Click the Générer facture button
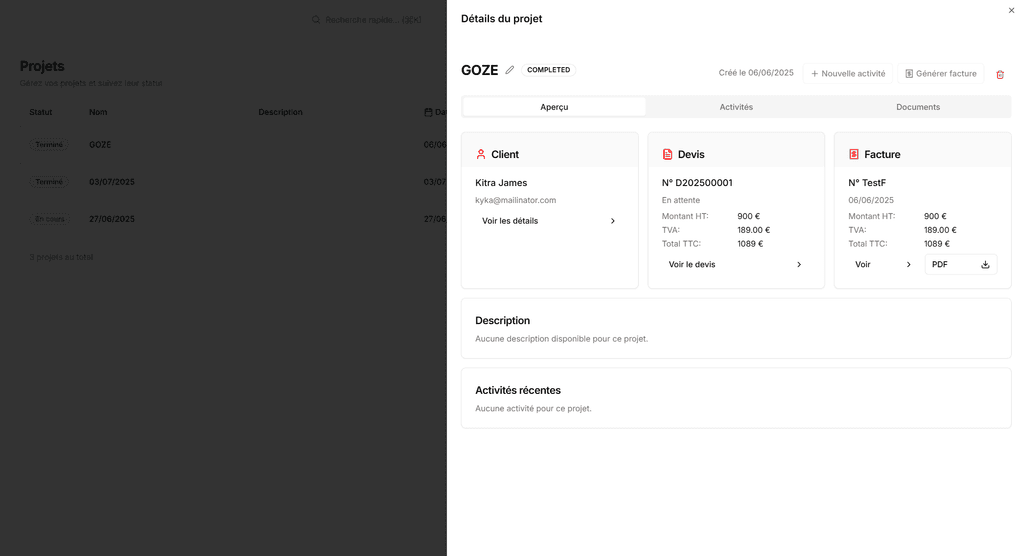This screenshot has height=556, width=1024. tap(941, 74)
